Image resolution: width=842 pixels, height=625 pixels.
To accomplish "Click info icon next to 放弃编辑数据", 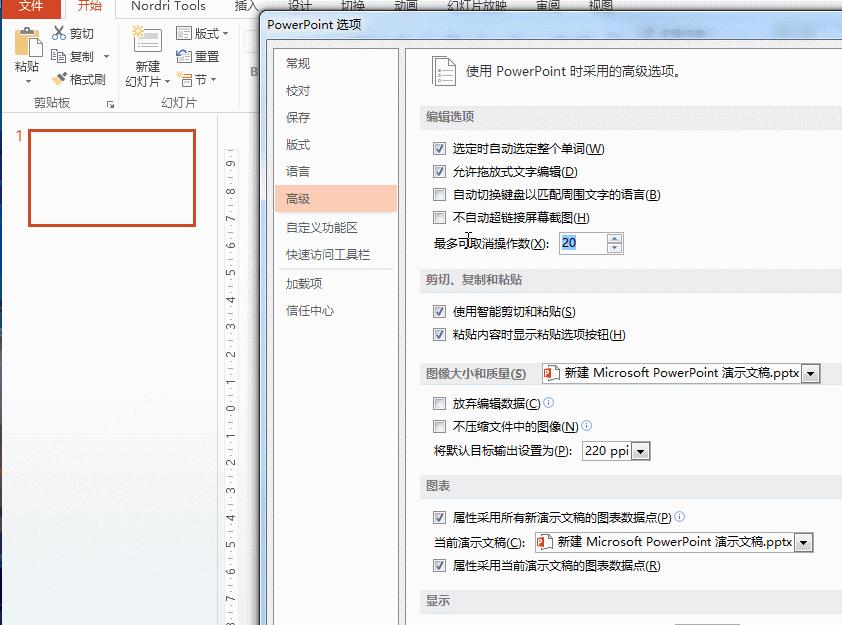I will coord(548,403).
